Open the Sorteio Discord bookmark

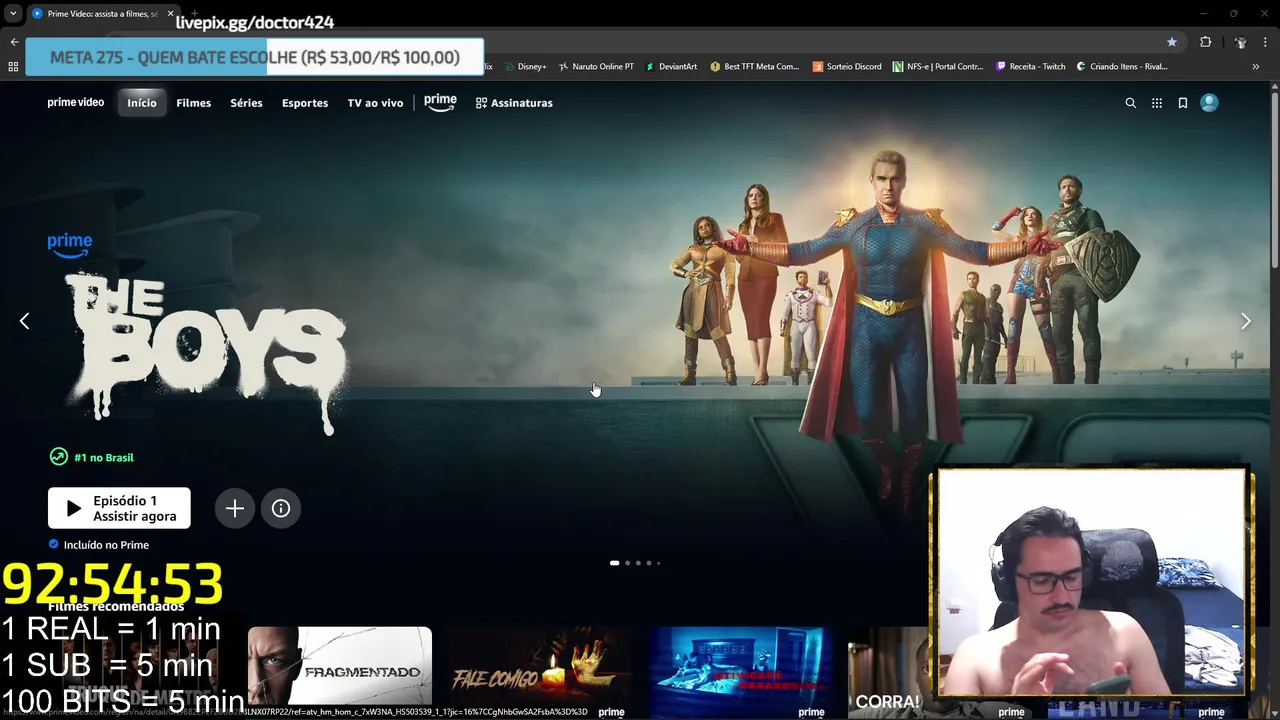[847, 67]
